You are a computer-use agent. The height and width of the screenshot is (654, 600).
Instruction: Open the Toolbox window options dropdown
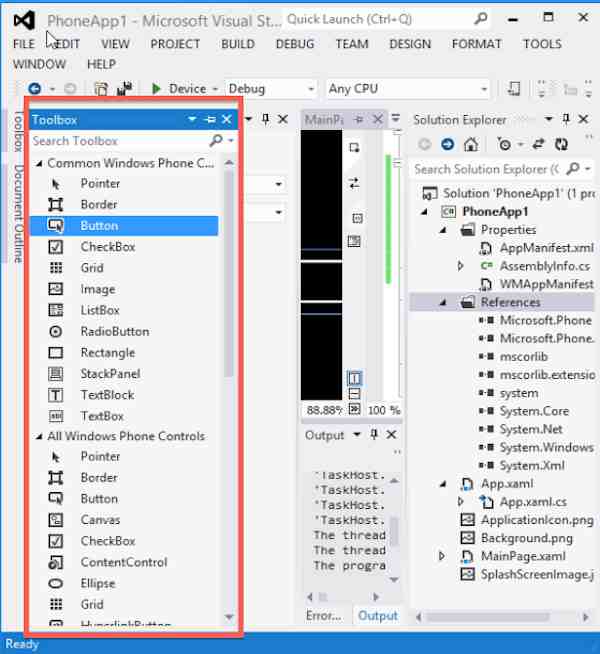tap(192, 119)
